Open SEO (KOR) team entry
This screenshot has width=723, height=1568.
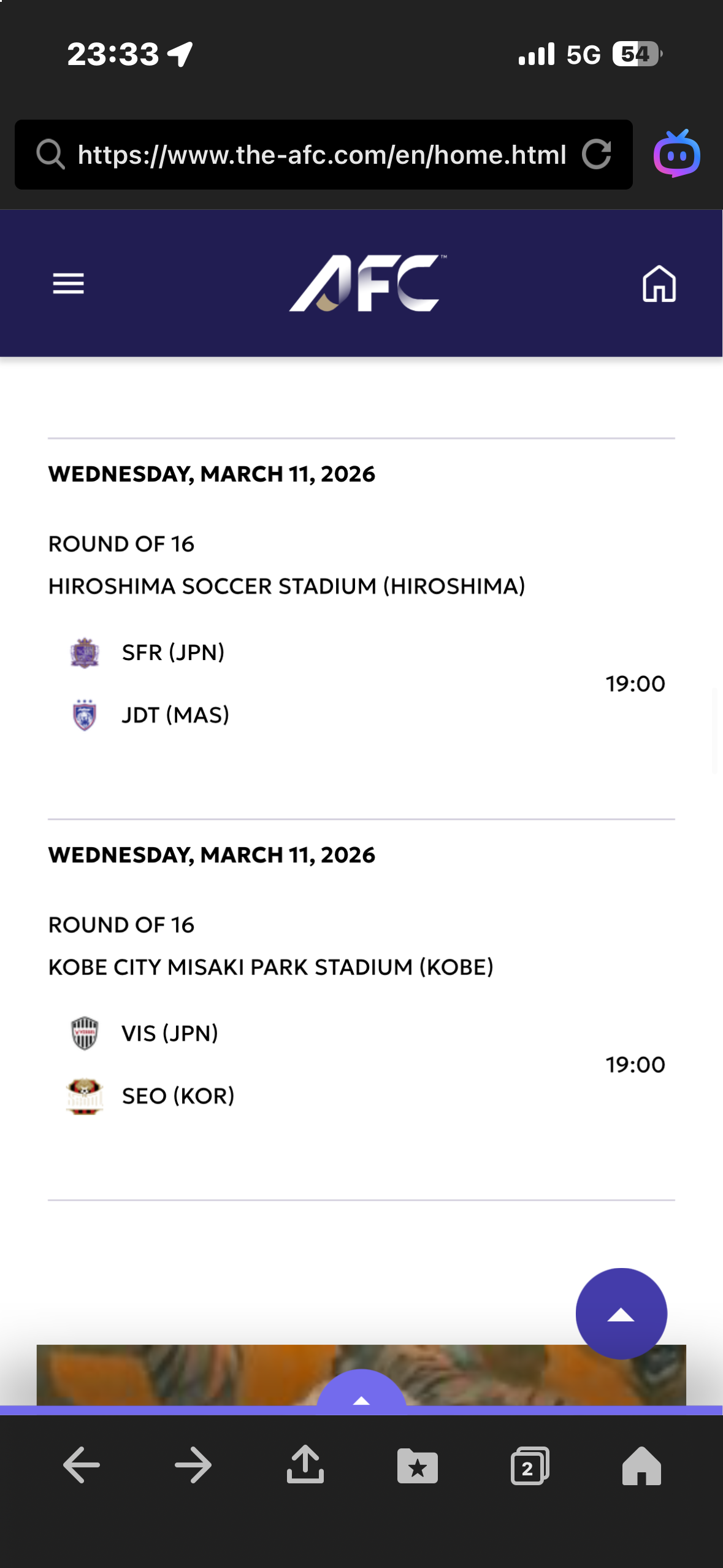(178, 1096)
